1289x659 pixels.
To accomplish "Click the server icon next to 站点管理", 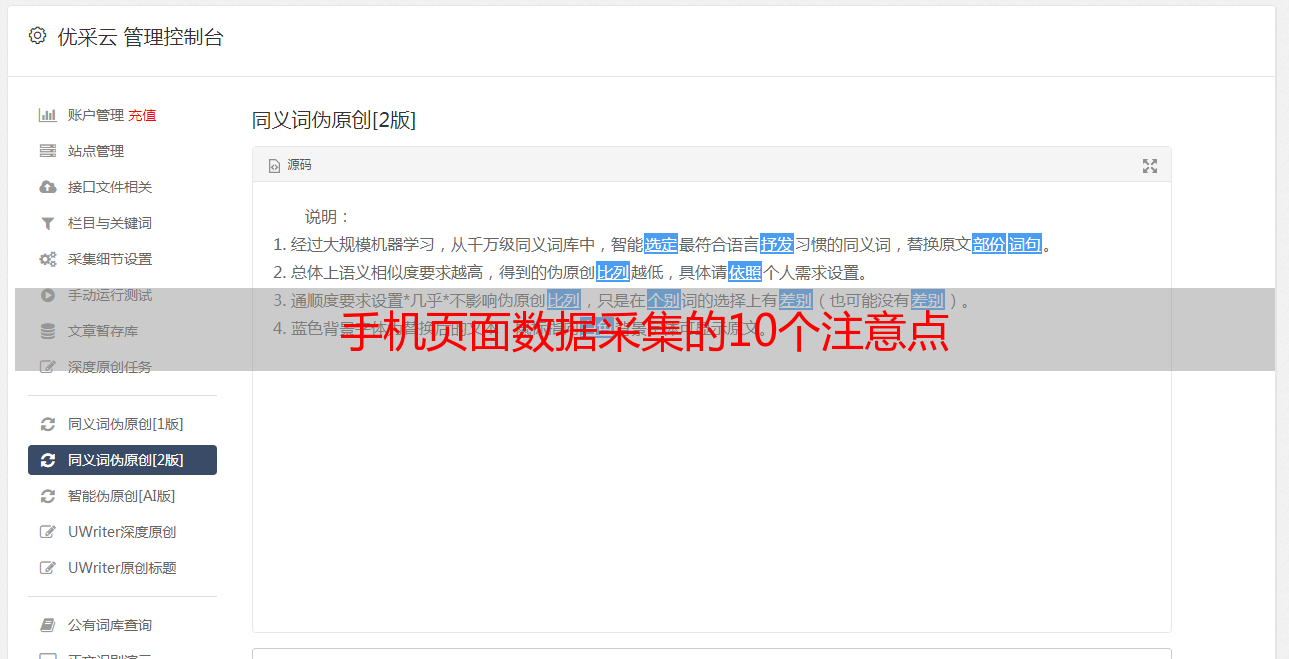I will [x=47, y=151].
